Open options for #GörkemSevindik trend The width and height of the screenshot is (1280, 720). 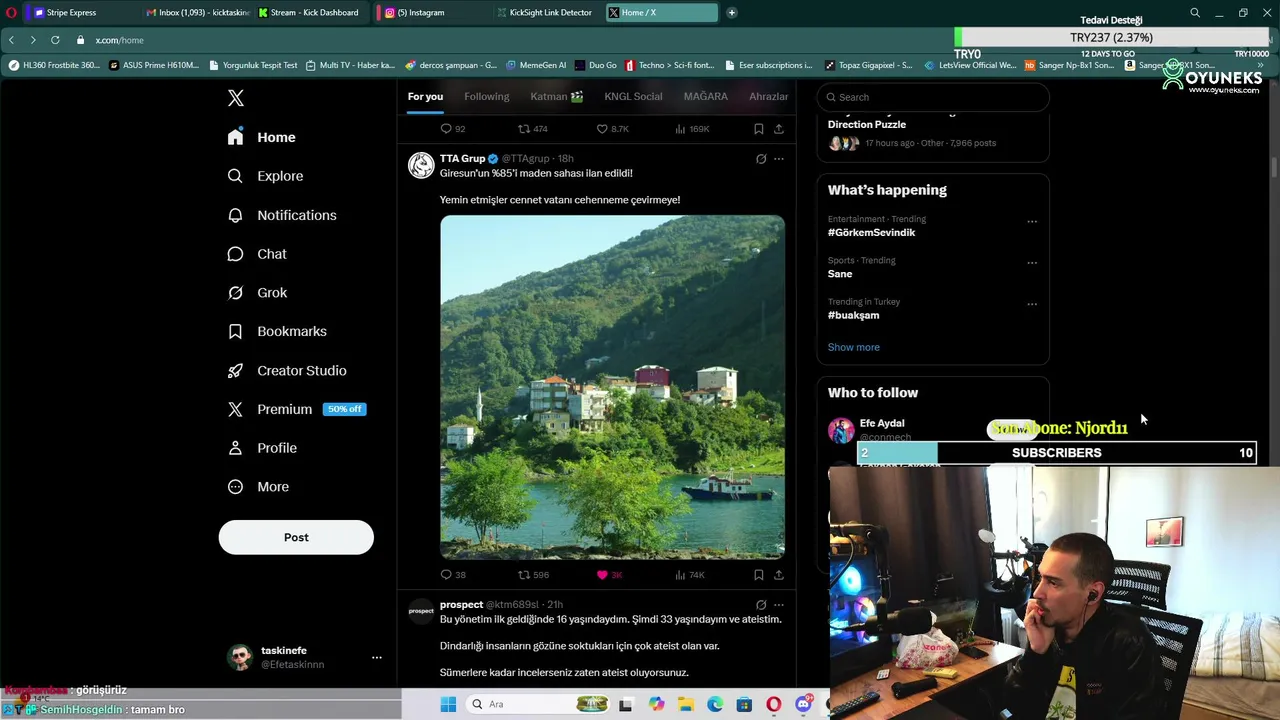[x=1032, y=221]
